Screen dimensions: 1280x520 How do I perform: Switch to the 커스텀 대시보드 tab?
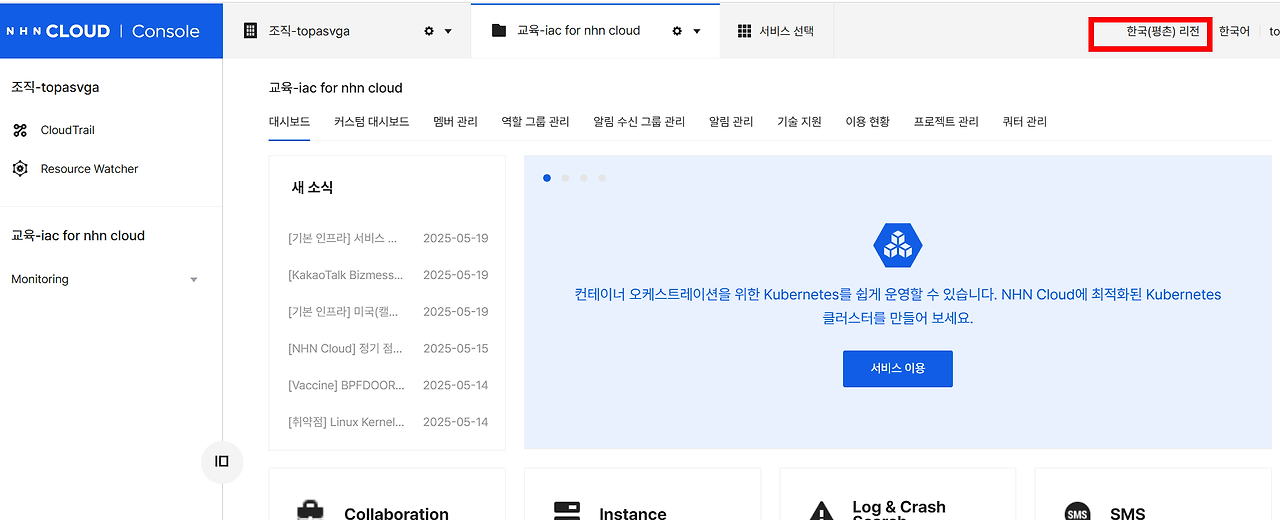(x=372, y=122)
